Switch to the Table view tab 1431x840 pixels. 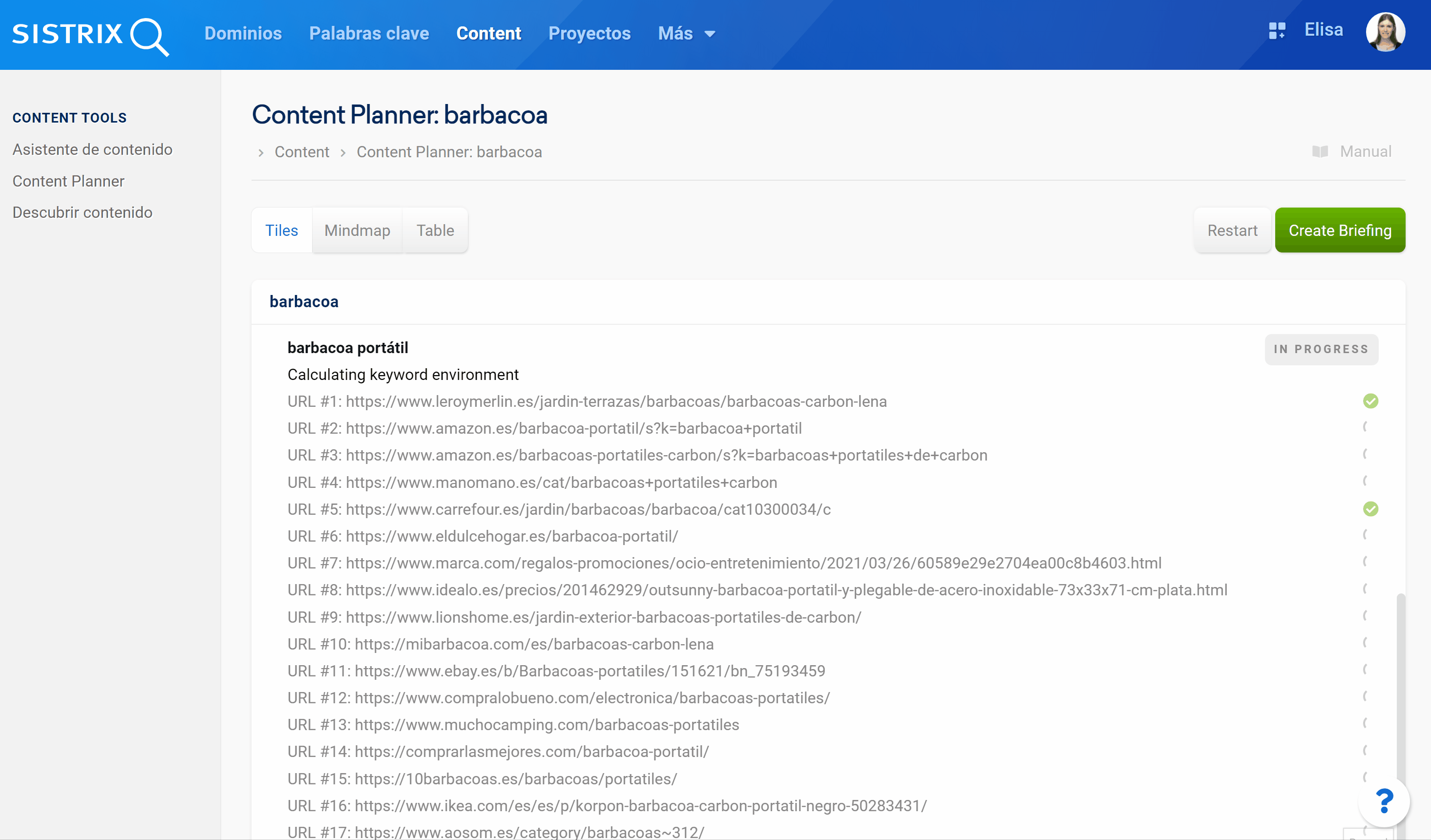click(x=435, y=231)
